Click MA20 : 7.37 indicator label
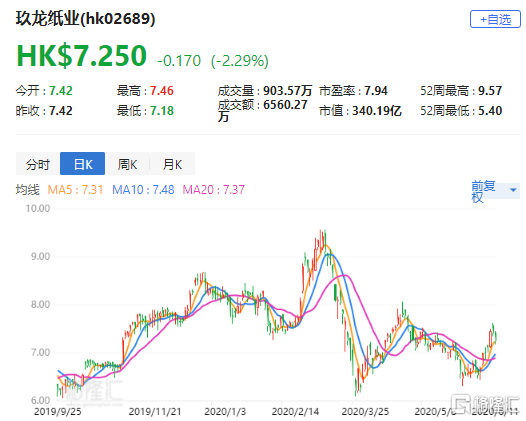 tap(214, 190)
